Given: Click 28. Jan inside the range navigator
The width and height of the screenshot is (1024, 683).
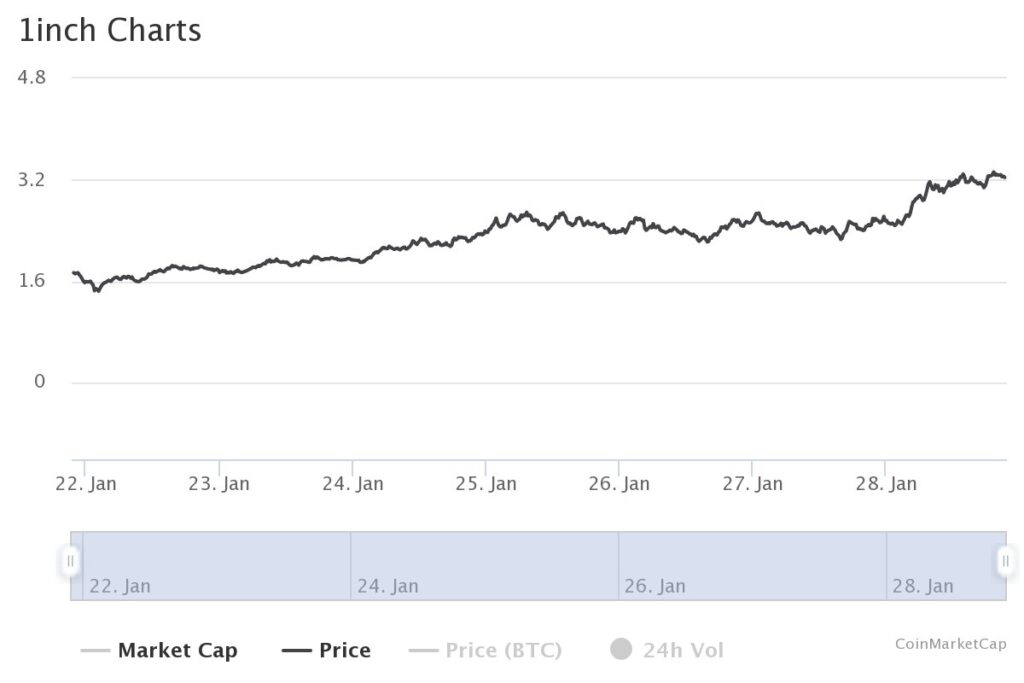Looking at the screenshot, I should pyautogui.click(x=923, y=586).
